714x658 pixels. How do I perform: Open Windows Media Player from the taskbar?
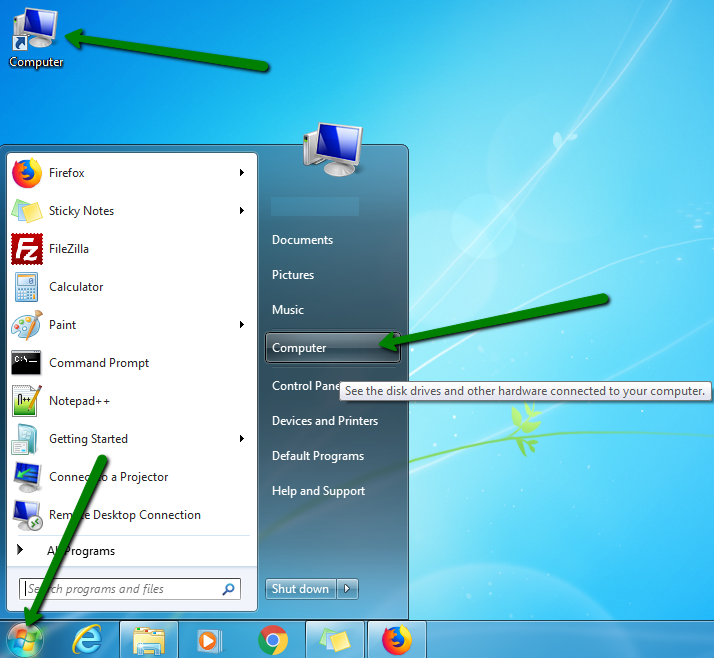210,641
